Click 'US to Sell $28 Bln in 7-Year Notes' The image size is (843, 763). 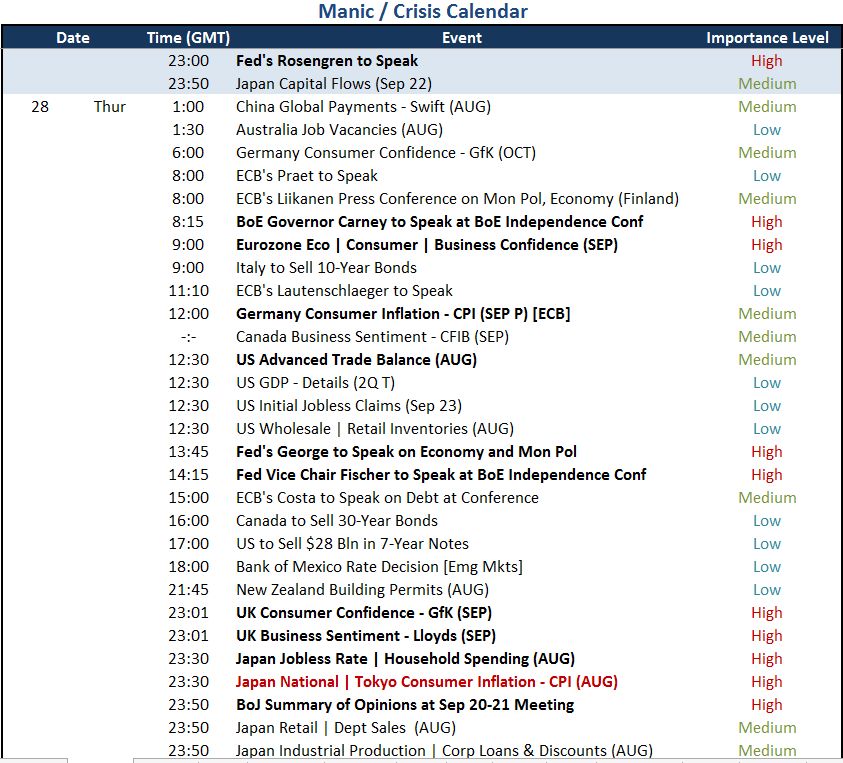tap(352, 544)
